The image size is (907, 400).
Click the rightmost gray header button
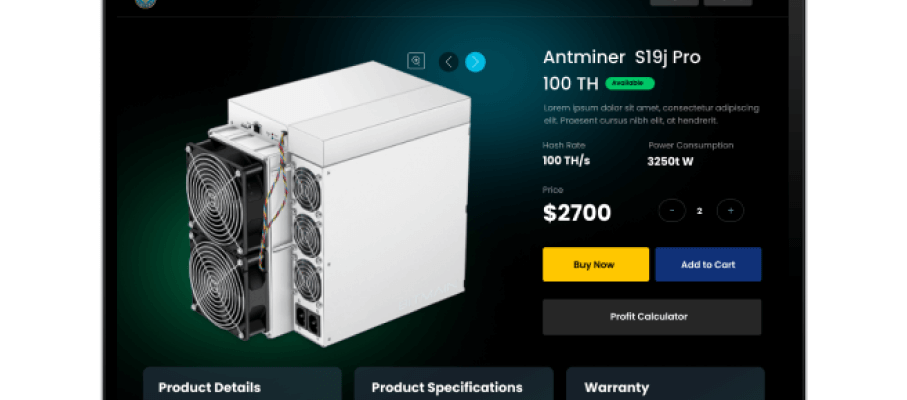coord(728,2)
